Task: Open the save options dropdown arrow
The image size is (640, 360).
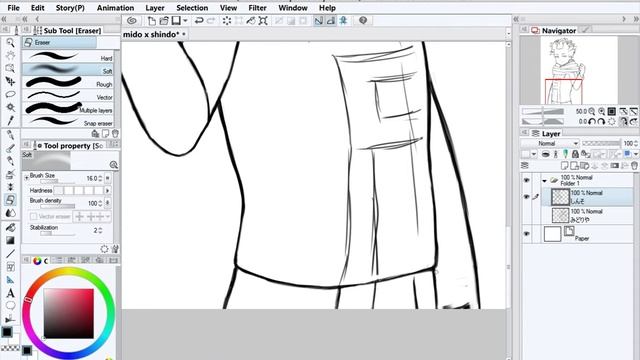Action: 185,20
